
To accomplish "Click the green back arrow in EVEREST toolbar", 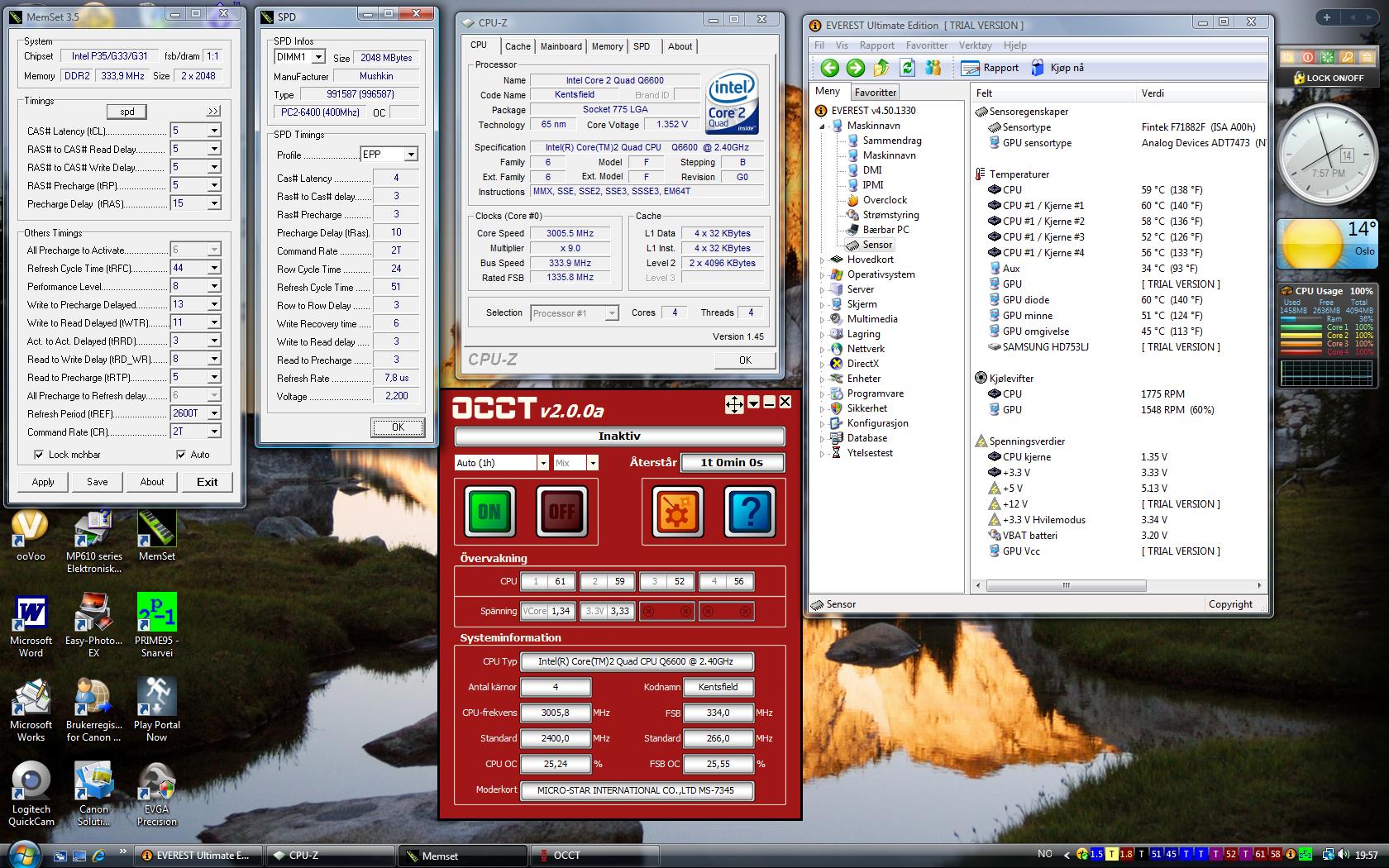I will click(830, 68).
